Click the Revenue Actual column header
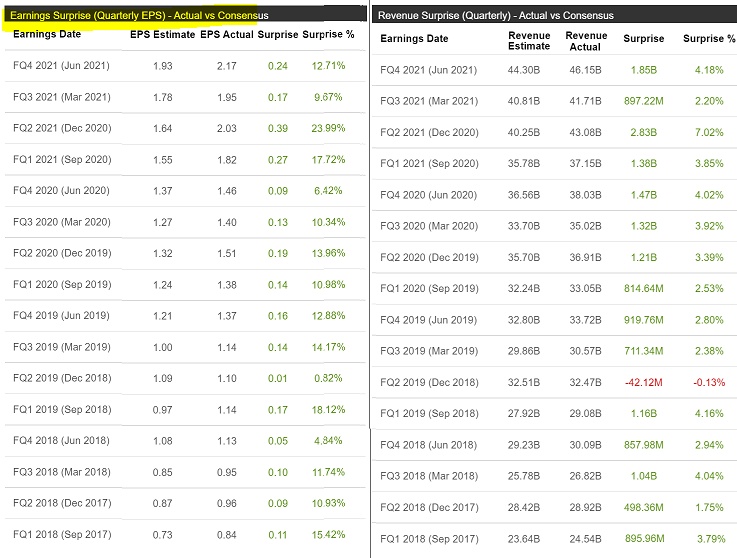The height and width of the screenshot is (558, 737). (585, 40)
